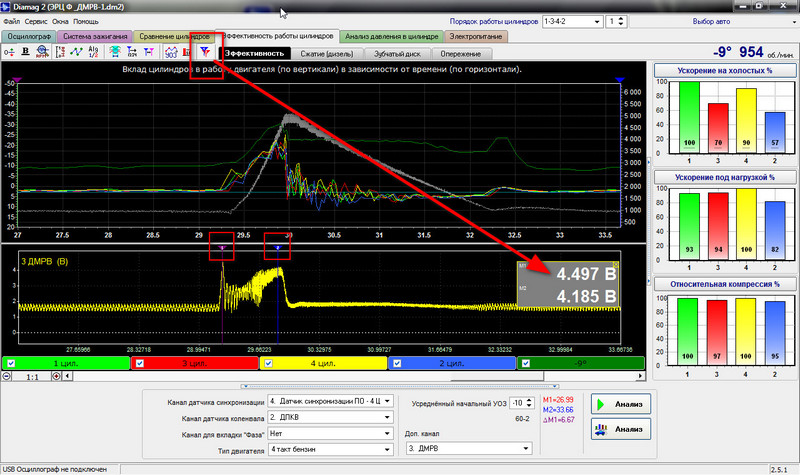The width and height of the screenshot is (800, 475).
Task: Open the Окна menu
Action: point(60,21)
